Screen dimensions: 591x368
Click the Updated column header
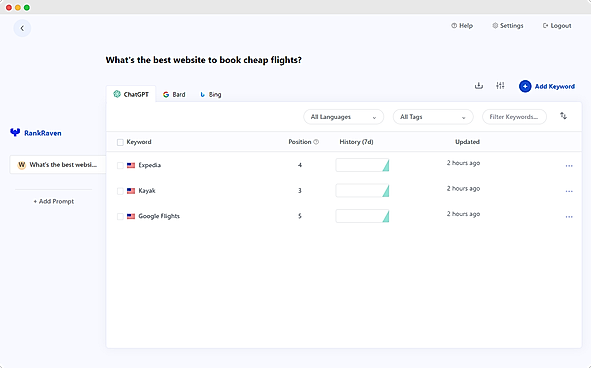467,142
